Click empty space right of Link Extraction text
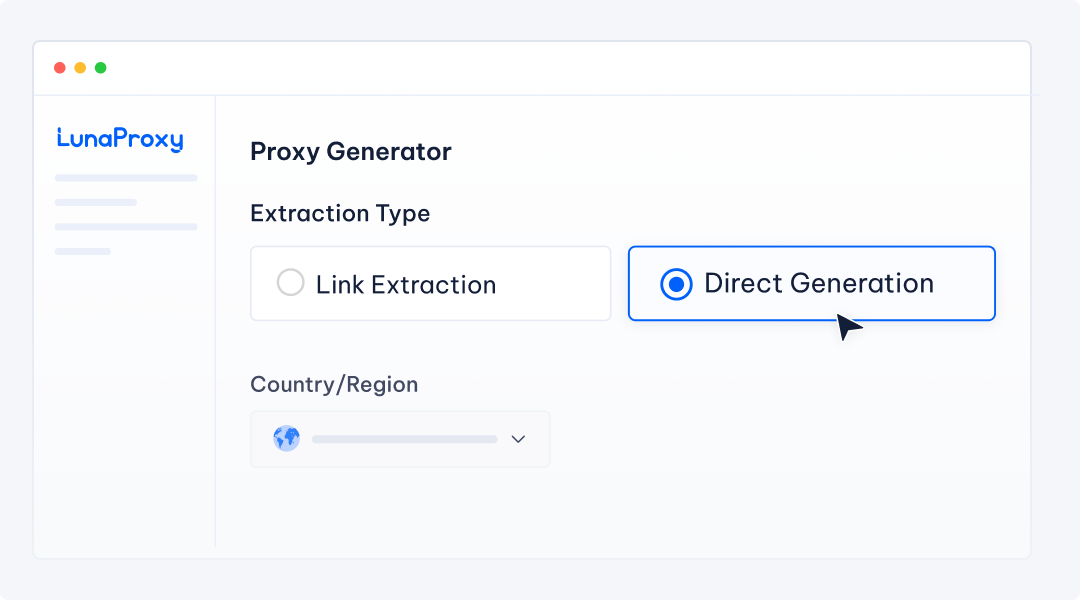The image size is (1080, 600). [555, 284]
